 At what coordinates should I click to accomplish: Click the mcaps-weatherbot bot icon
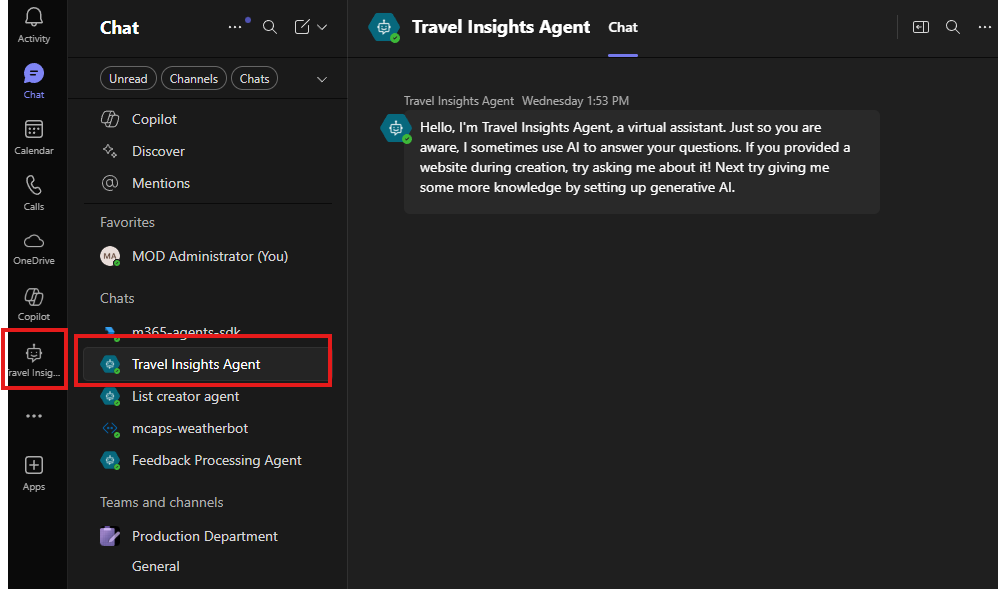click(110, 429)
